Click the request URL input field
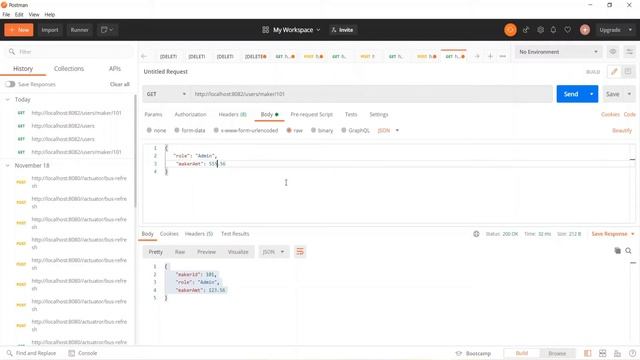This screenshot has height=360, width=640. coord(371,94)
